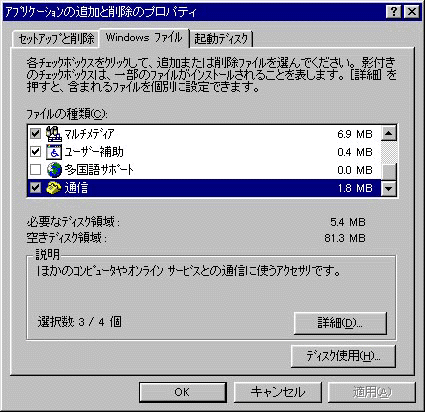Click the component list scrollbar thumb
This screenshot has width=425, height=412.
tap(388, 172)
